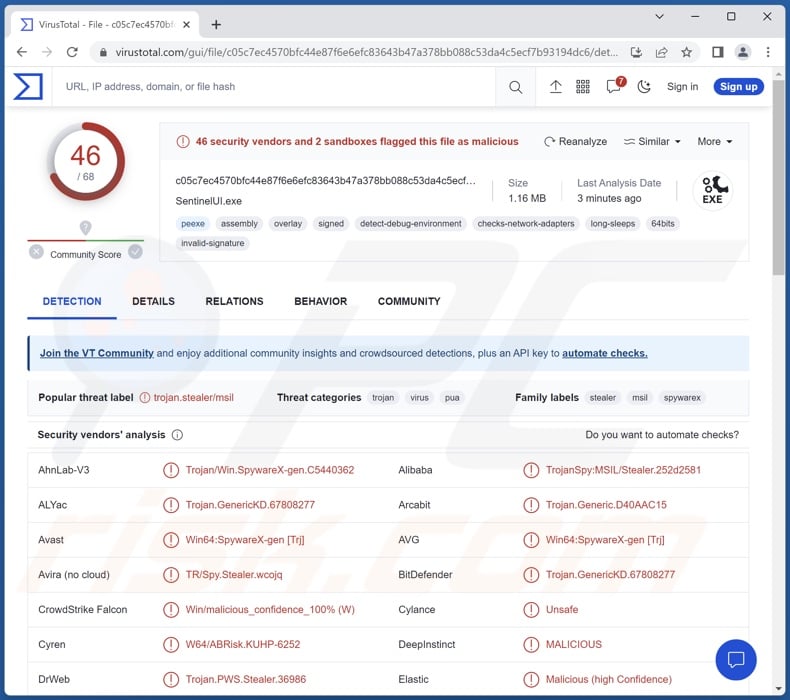790x700 pixels.
Task: Switch to the DETAILS tab
Action: (153, 301)
